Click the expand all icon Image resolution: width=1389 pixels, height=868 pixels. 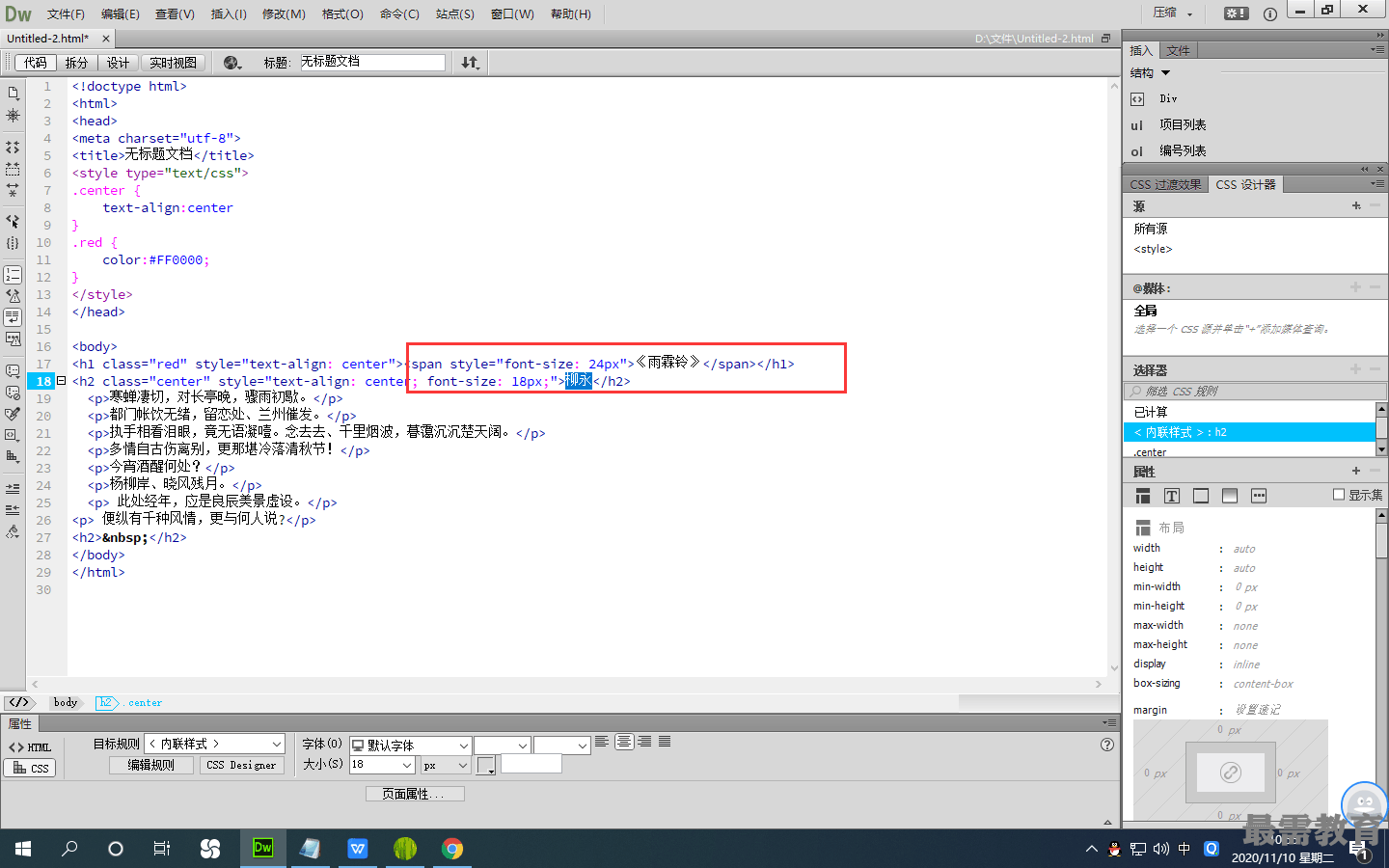coord(13,190)
